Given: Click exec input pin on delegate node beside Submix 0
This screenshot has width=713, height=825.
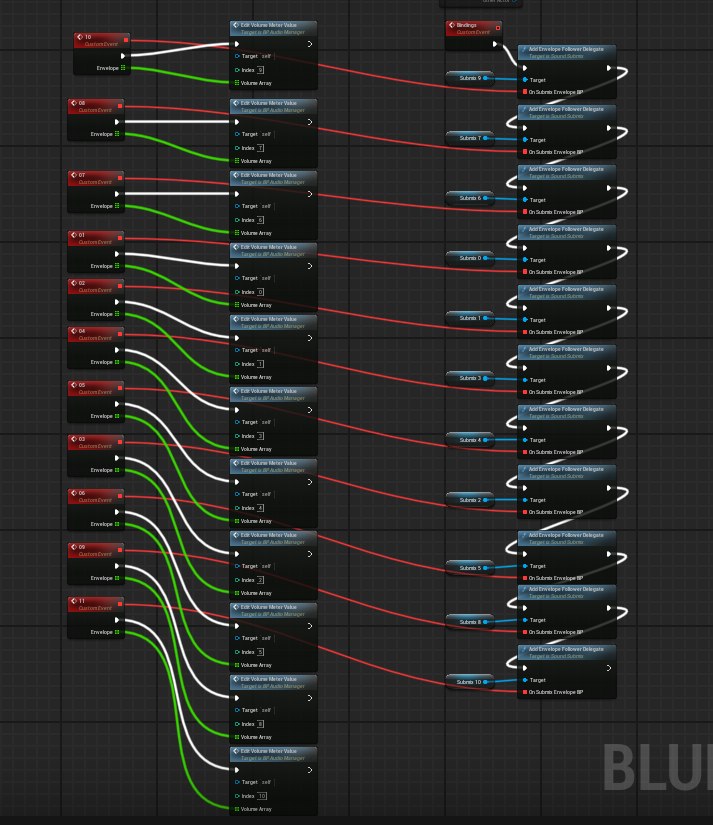Looking at the screenshot, I should (525, 248).
